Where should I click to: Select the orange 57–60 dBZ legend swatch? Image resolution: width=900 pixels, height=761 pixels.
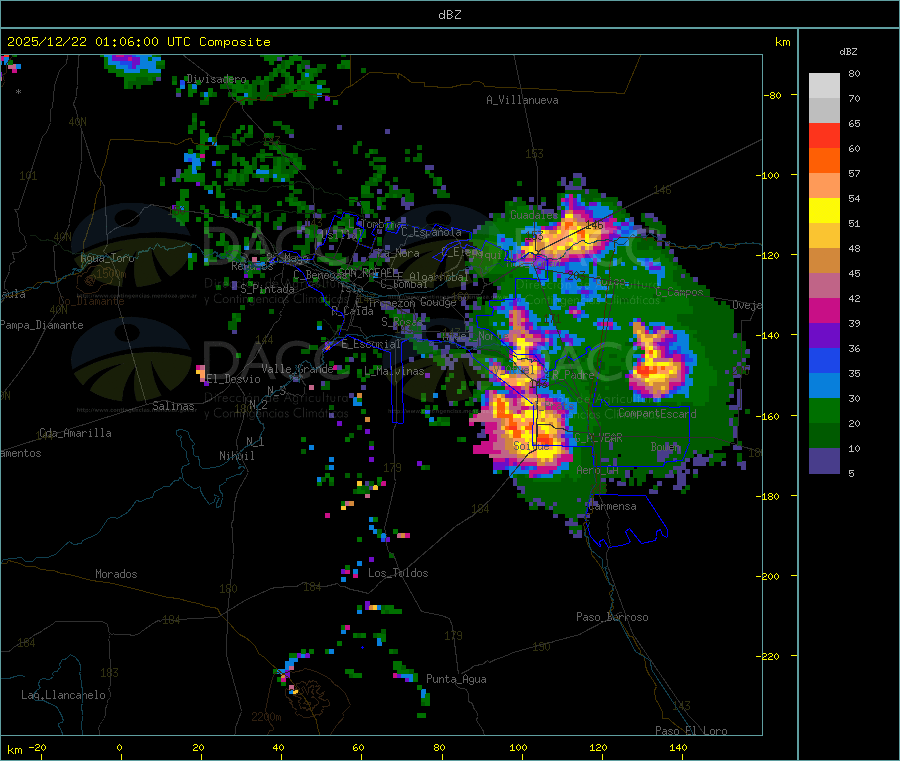pos(824,161)
